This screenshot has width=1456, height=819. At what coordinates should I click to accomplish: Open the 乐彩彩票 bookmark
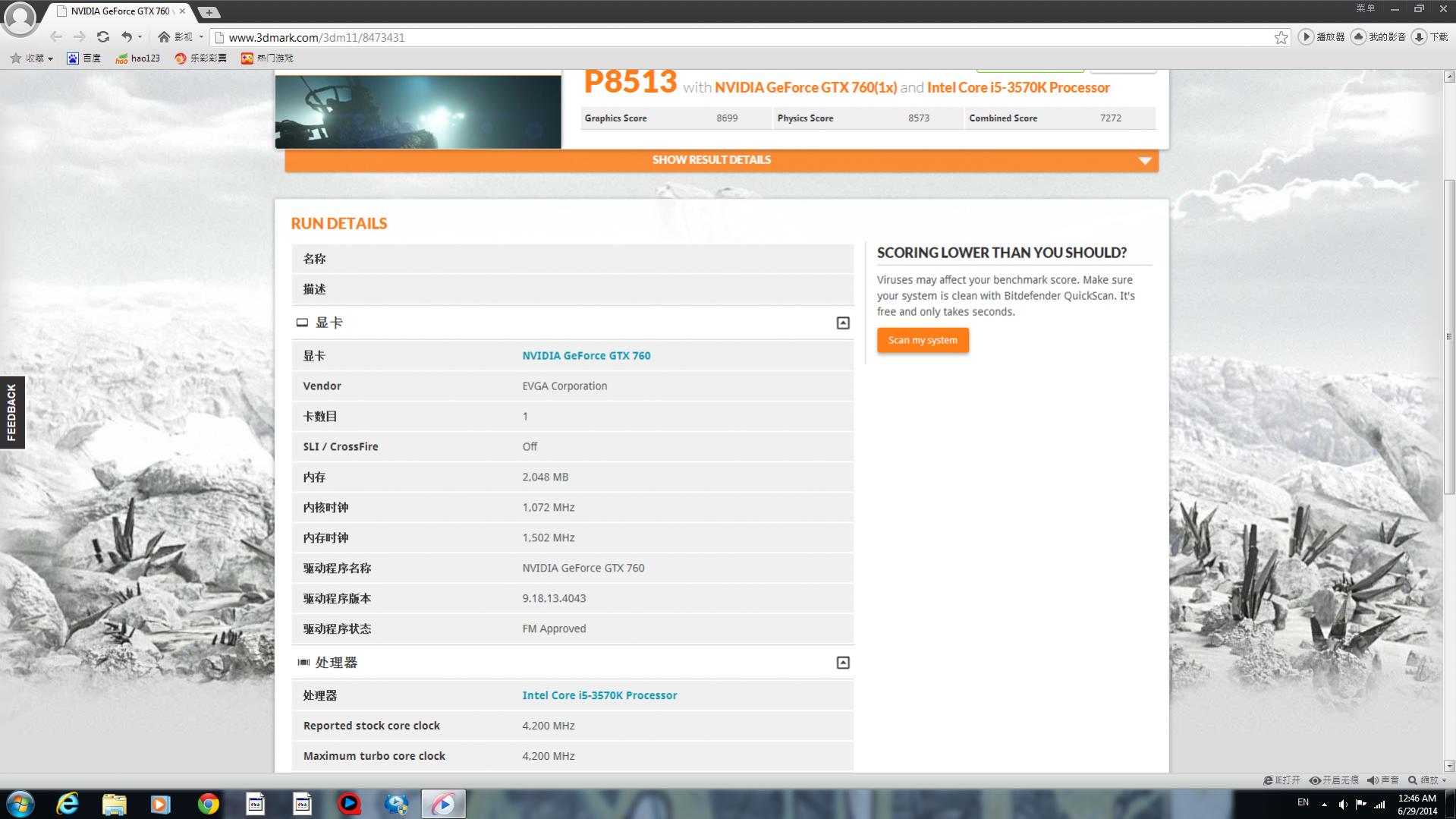point(200,58)
